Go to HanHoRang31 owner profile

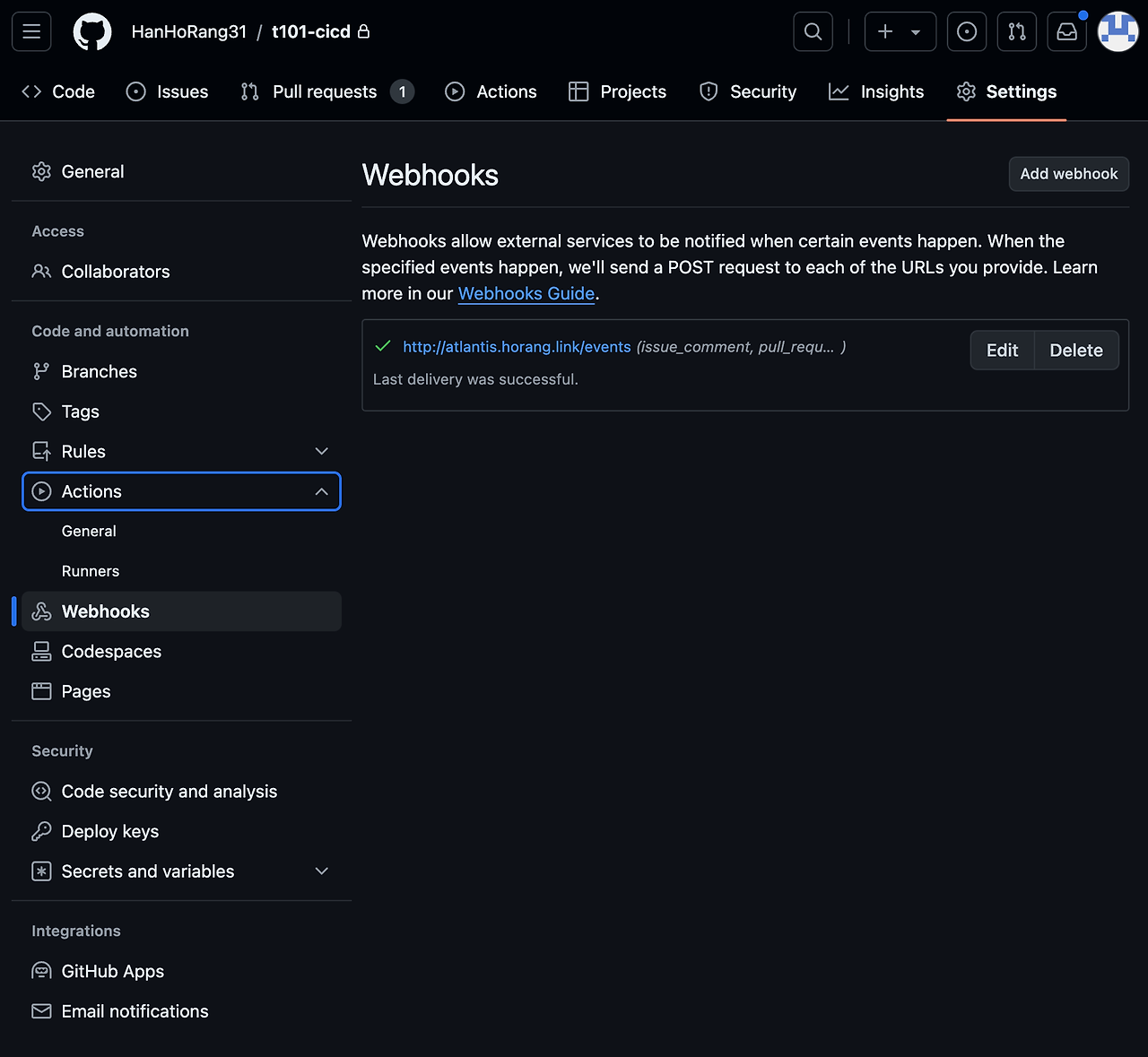[188, 31]
